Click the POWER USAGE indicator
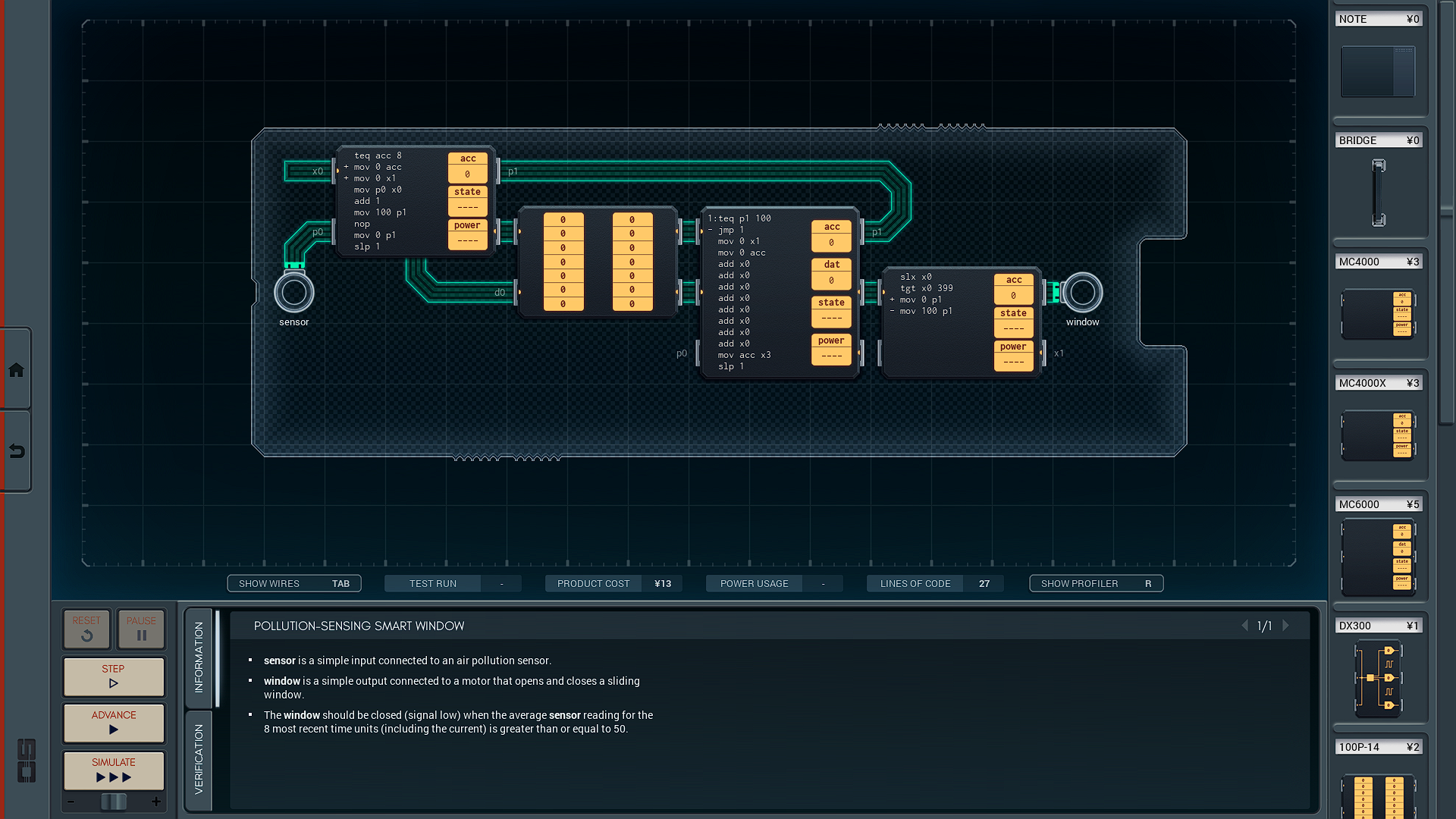The image size is (1456, 819). [774, 583]
